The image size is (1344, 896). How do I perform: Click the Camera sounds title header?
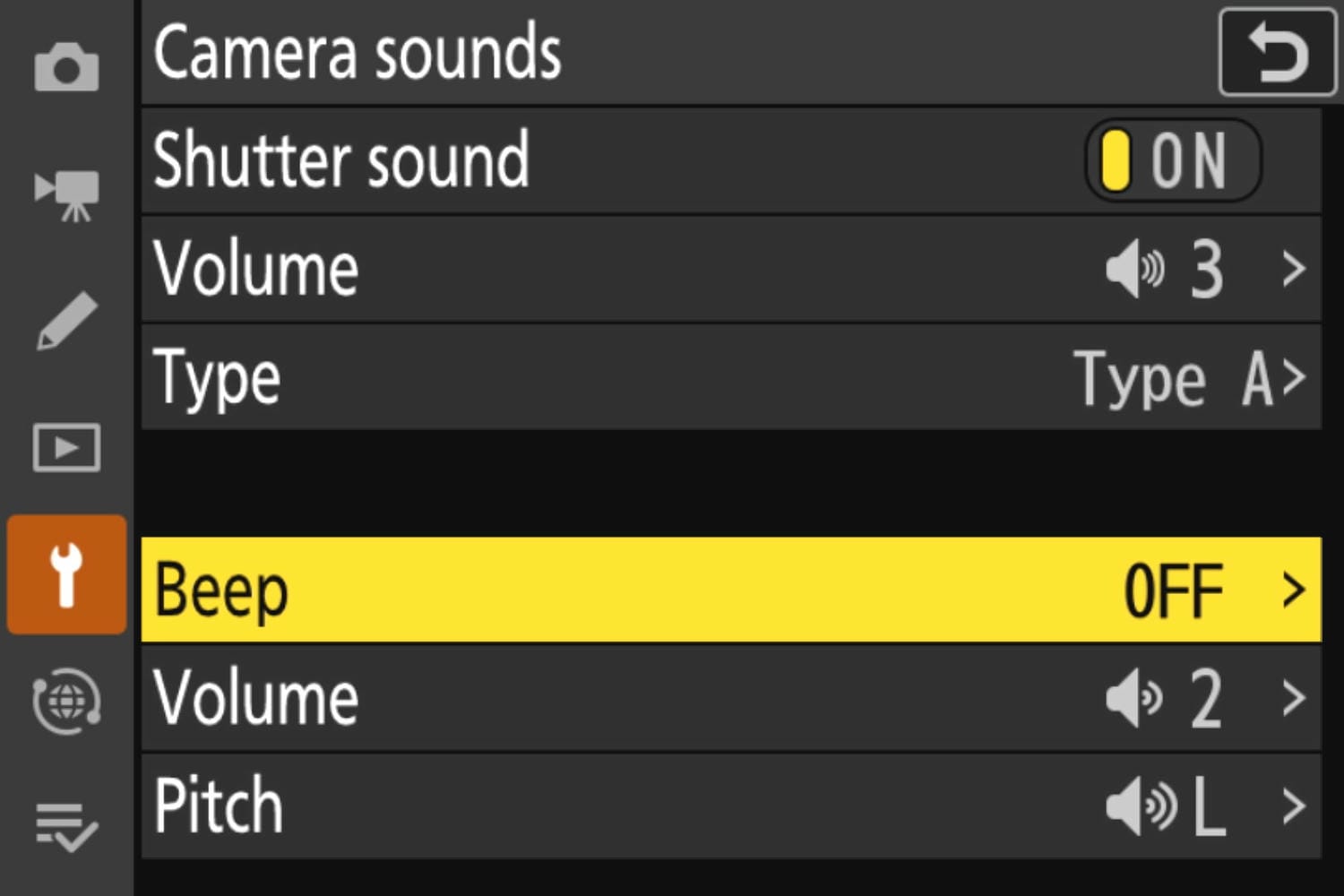(357, 54)
